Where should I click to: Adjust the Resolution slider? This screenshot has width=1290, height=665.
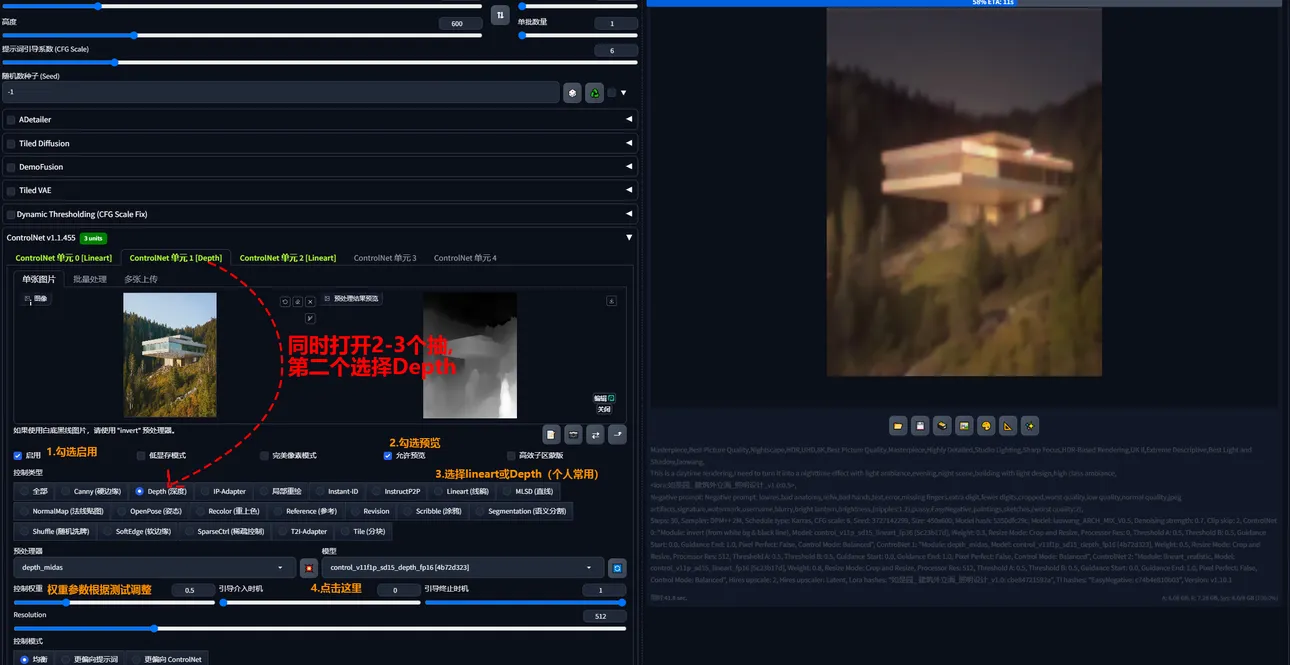pos(319,628)
